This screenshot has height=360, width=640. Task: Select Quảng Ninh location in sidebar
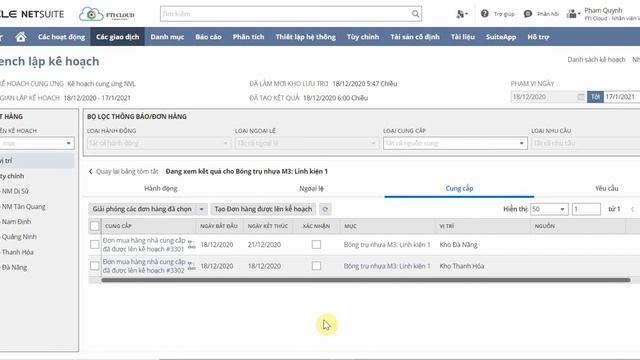click(x=19, y=237)
